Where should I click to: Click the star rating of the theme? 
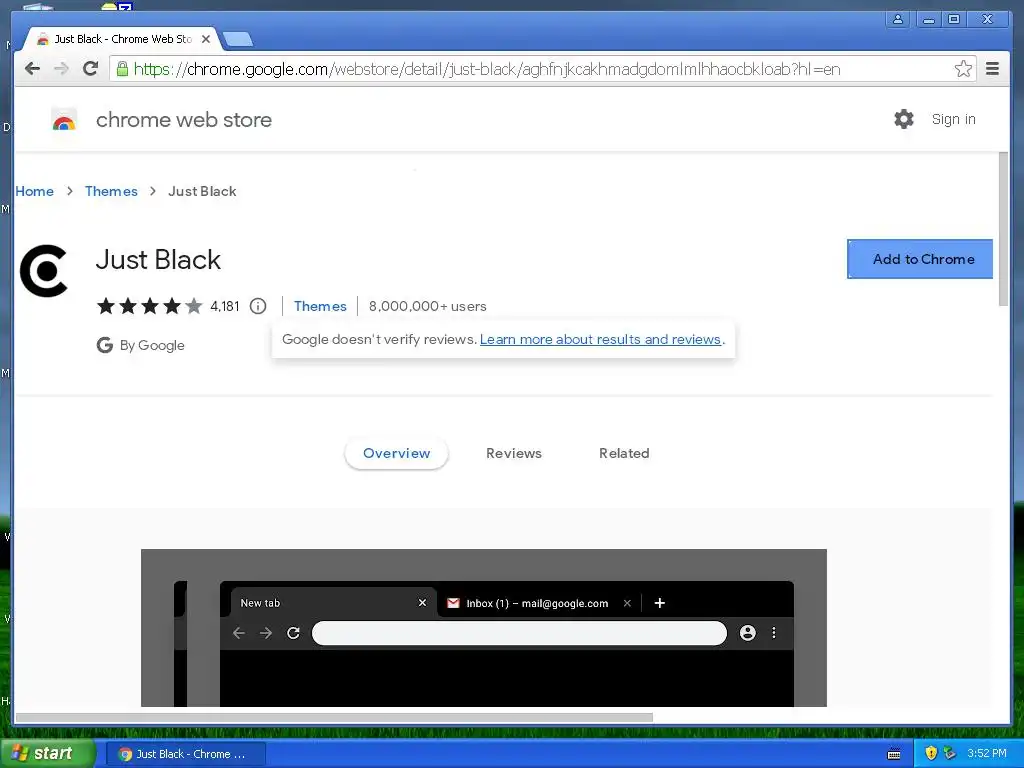coord(150,306)
